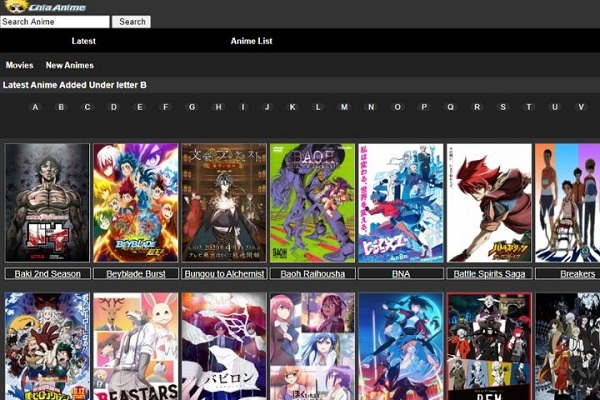Open the Battle Spirits Saga poster
The height and width of the screenshot is (400, 600).
click(489, 203)
